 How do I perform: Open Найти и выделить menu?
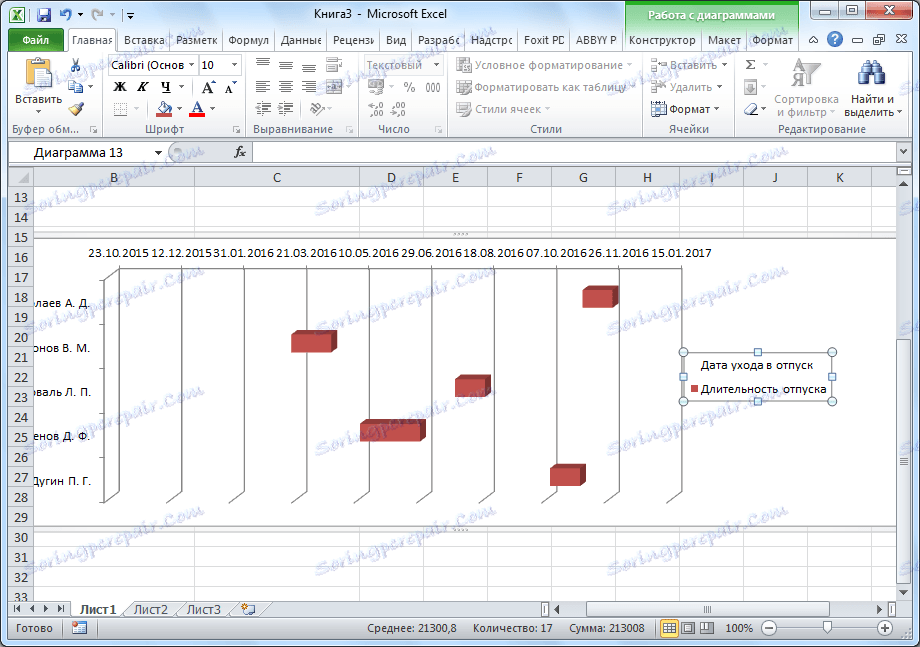872,87
